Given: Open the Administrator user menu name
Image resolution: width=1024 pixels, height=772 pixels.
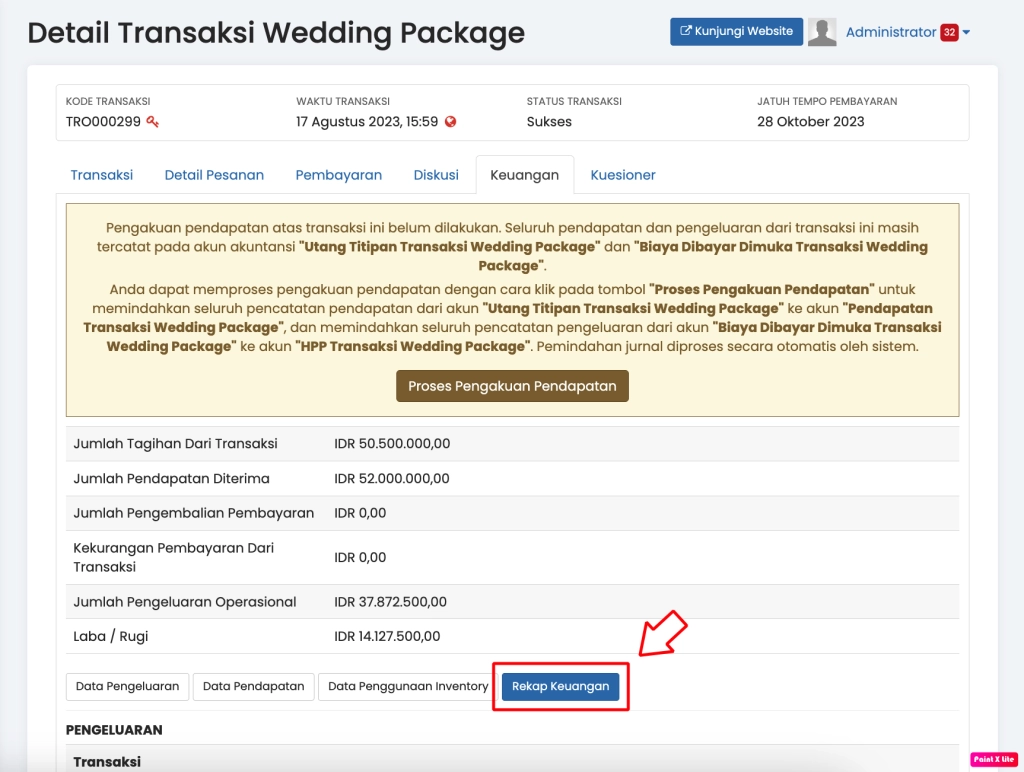Looking at the screenshot, I should [x=890, y=32].
